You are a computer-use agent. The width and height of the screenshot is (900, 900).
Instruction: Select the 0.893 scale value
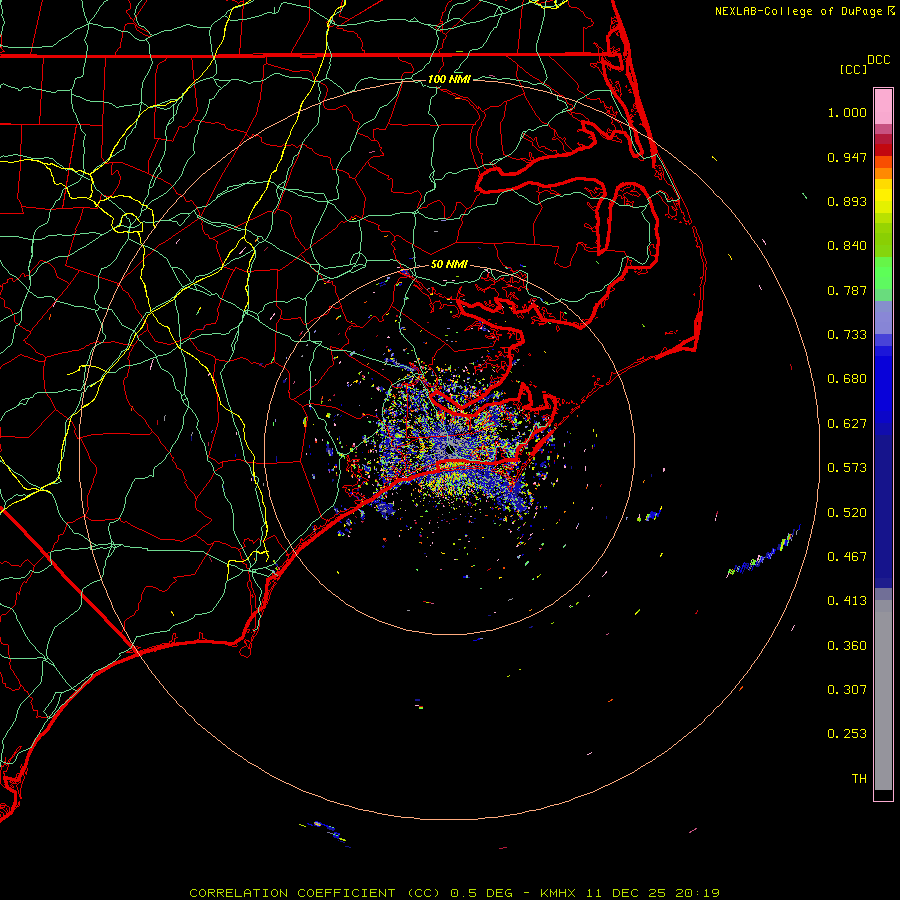(847, 201)
